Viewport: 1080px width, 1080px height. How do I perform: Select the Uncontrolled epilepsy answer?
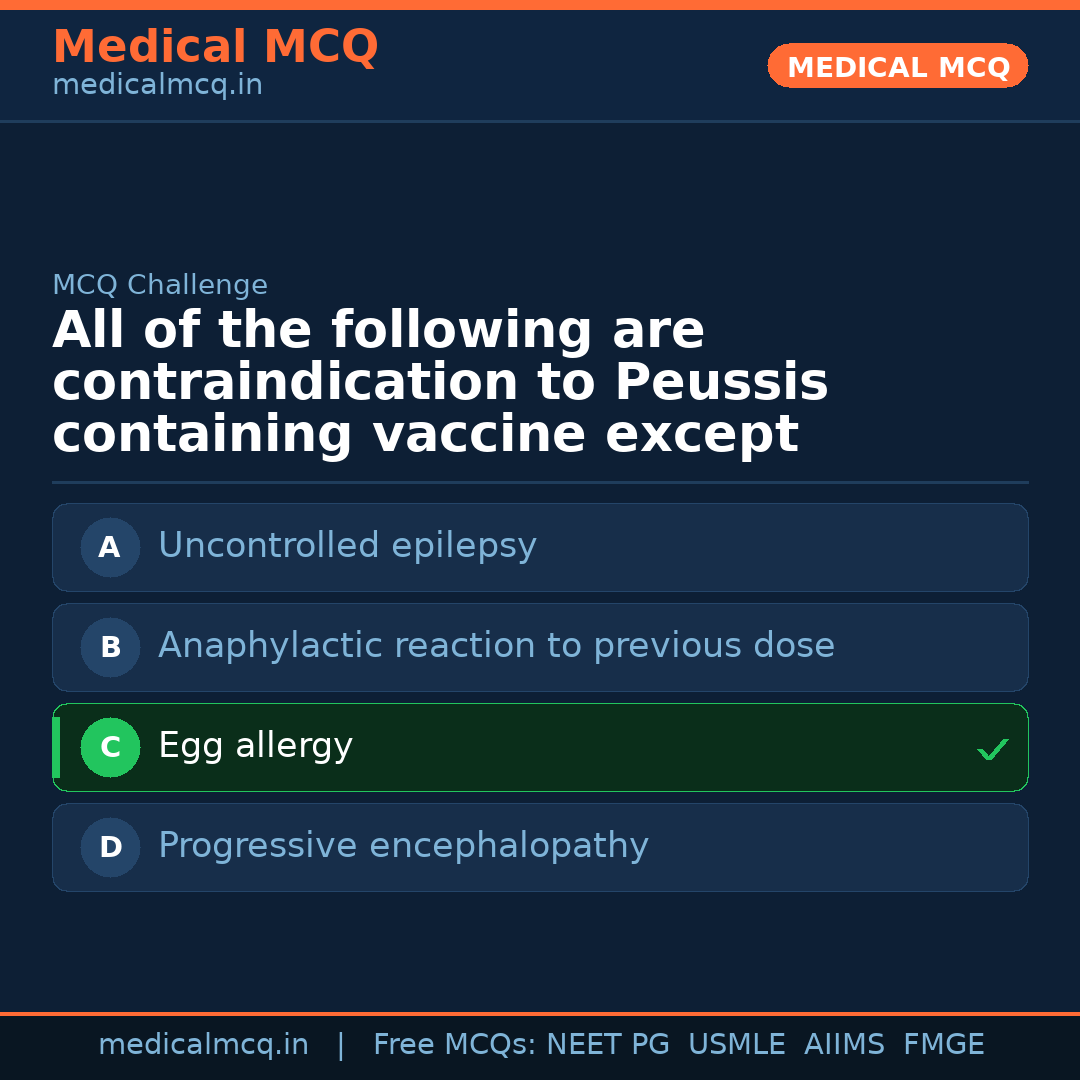point(347,546)
